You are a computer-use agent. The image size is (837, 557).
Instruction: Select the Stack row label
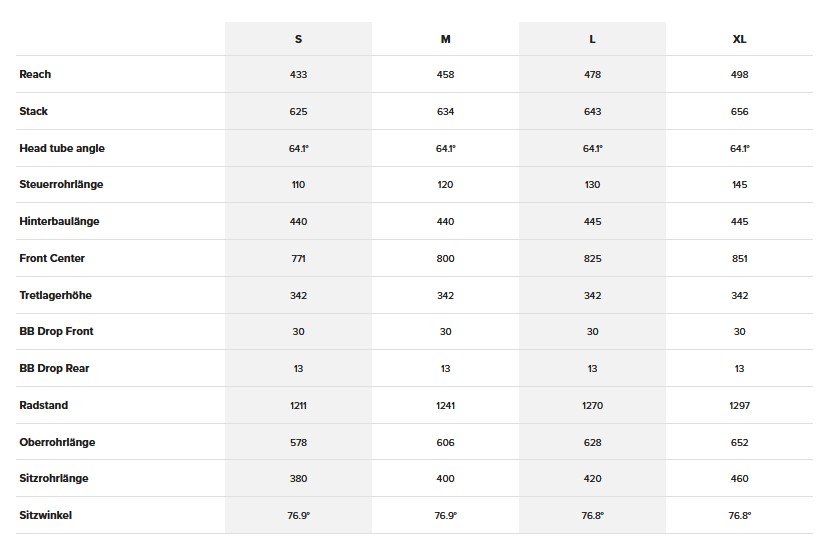(x=34, y=111)
